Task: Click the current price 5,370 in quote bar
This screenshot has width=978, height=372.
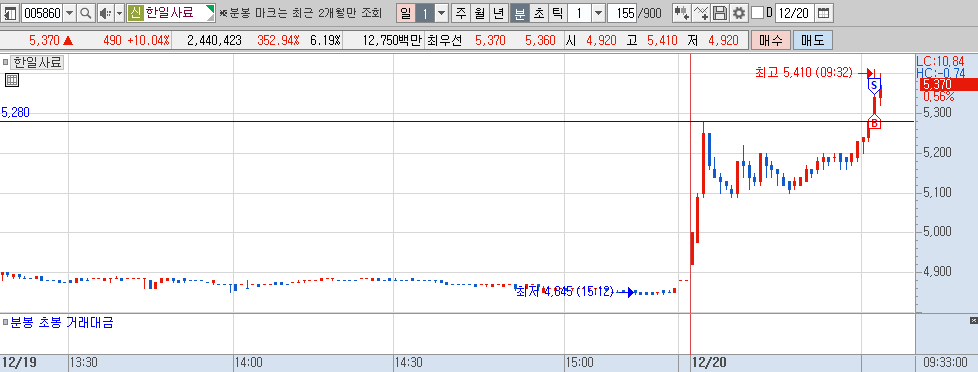Action: click(x=44, y=41)
